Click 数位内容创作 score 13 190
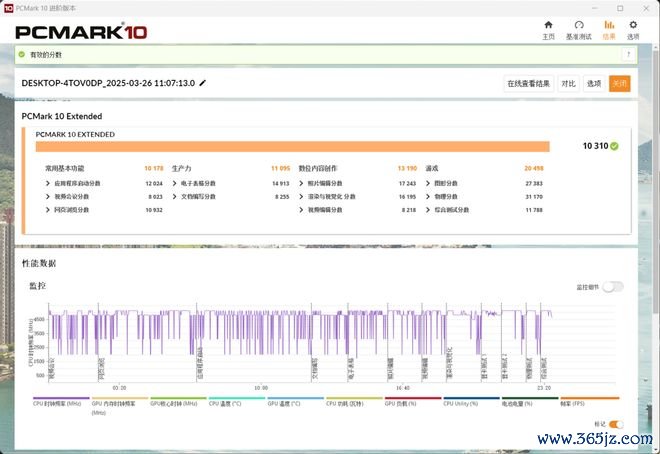Viewport: 660px width, 454px height. tap(407, 168)
